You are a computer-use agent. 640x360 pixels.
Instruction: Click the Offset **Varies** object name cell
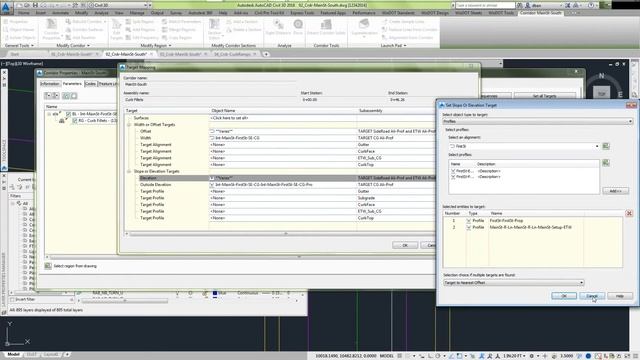coord(282,131)
